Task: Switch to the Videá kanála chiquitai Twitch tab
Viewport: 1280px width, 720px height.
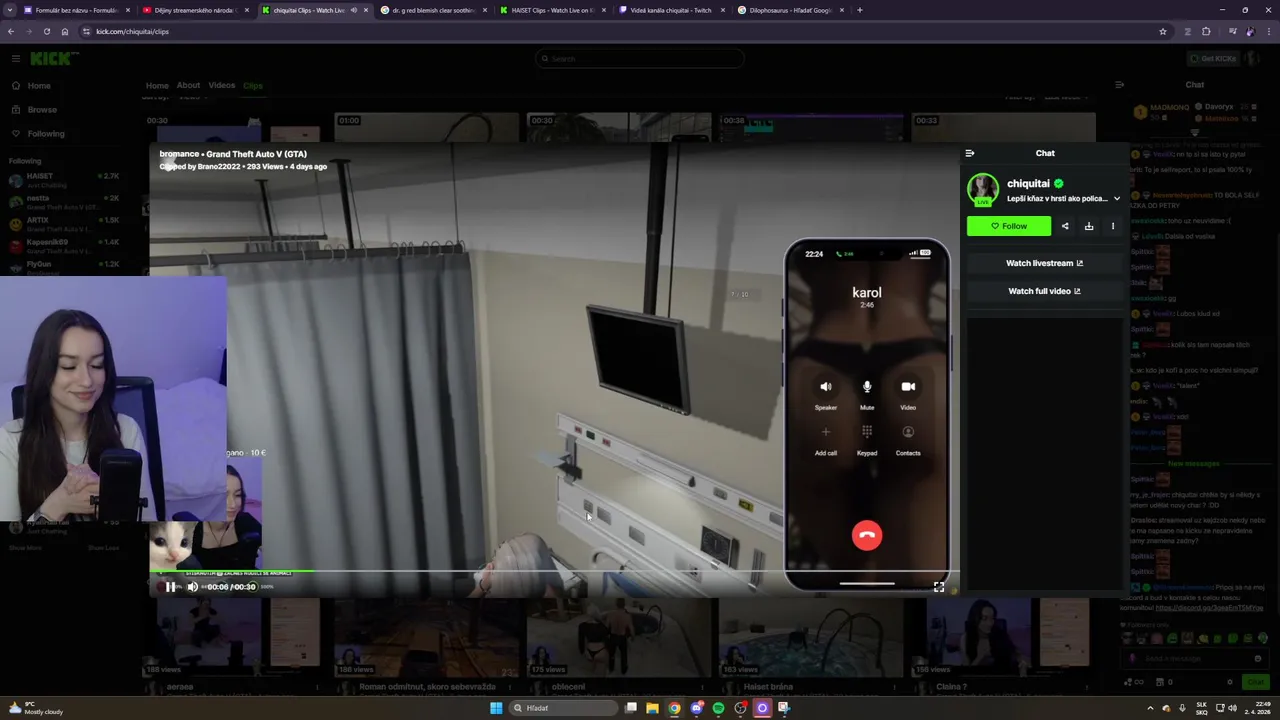Action: [671, 10]
